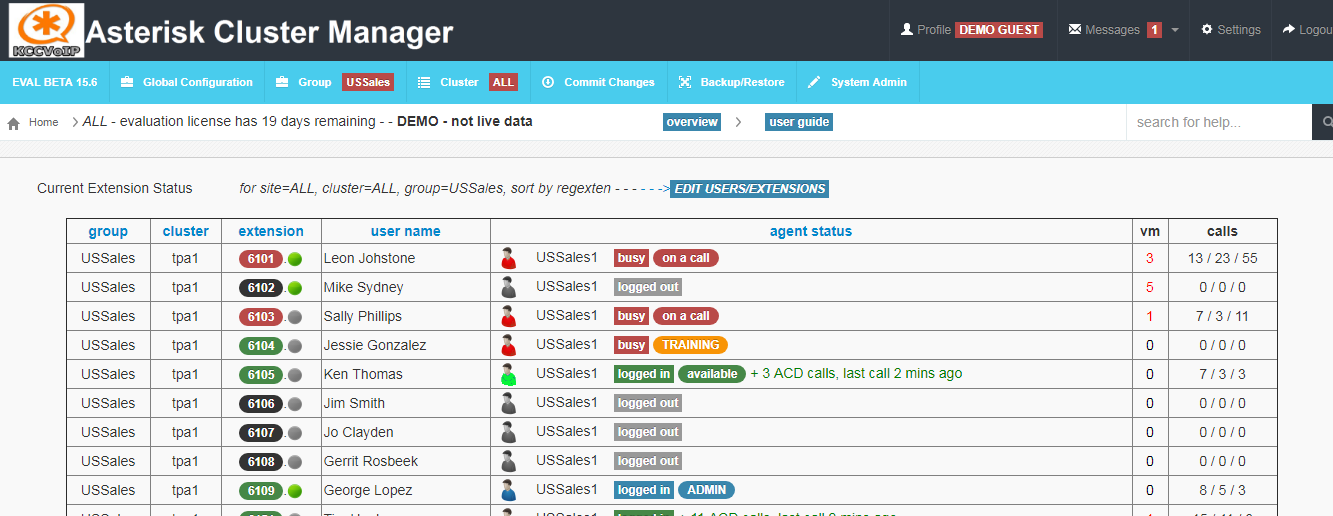This screenshot has height=516, width=1333.
Task: Click the overview button
Action: coord(692,122)
